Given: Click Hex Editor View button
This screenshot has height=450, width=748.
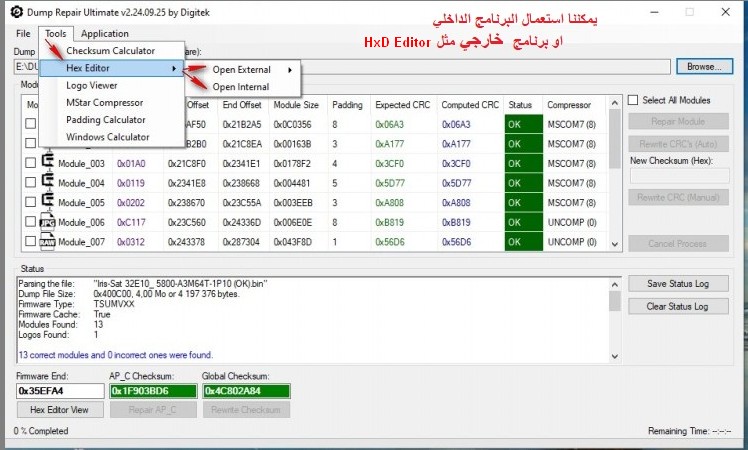Looking at the screenshot, I should 60,409.
